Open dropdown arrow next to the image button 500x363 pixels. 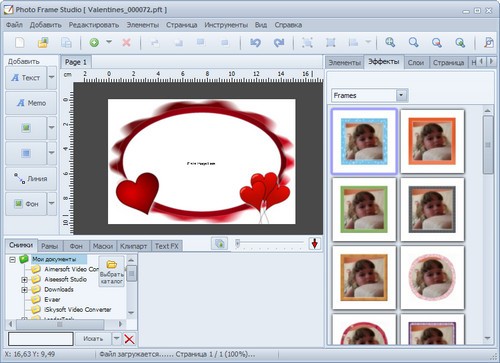tap(52, 128)
